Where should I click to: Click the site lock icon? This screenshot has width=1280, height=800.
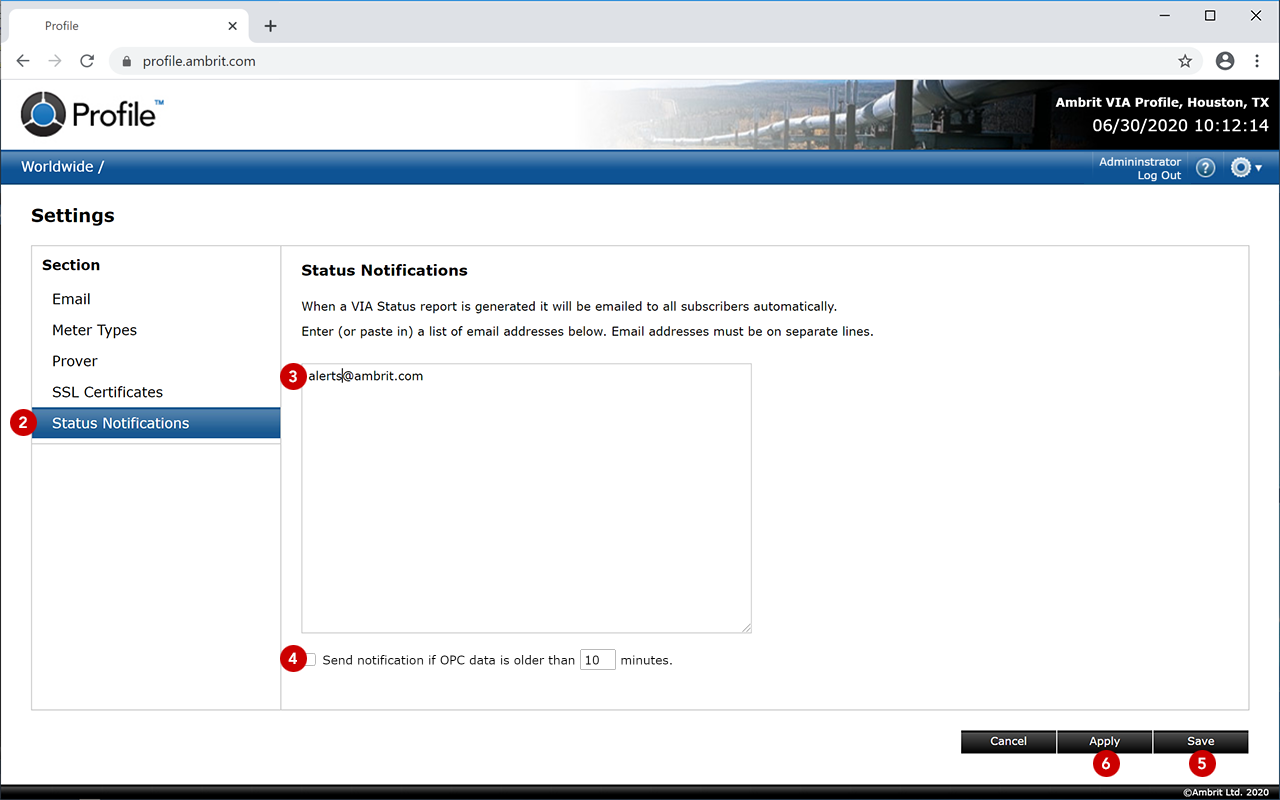pos(126,61)
